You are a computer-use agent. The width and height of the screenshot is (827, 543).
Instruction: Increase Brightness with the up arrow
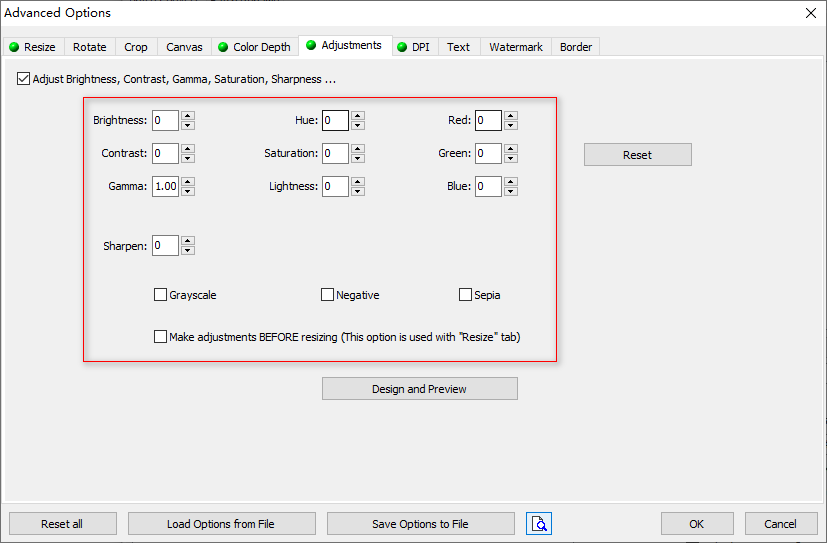pyautogui.click(x=188, y=115)
